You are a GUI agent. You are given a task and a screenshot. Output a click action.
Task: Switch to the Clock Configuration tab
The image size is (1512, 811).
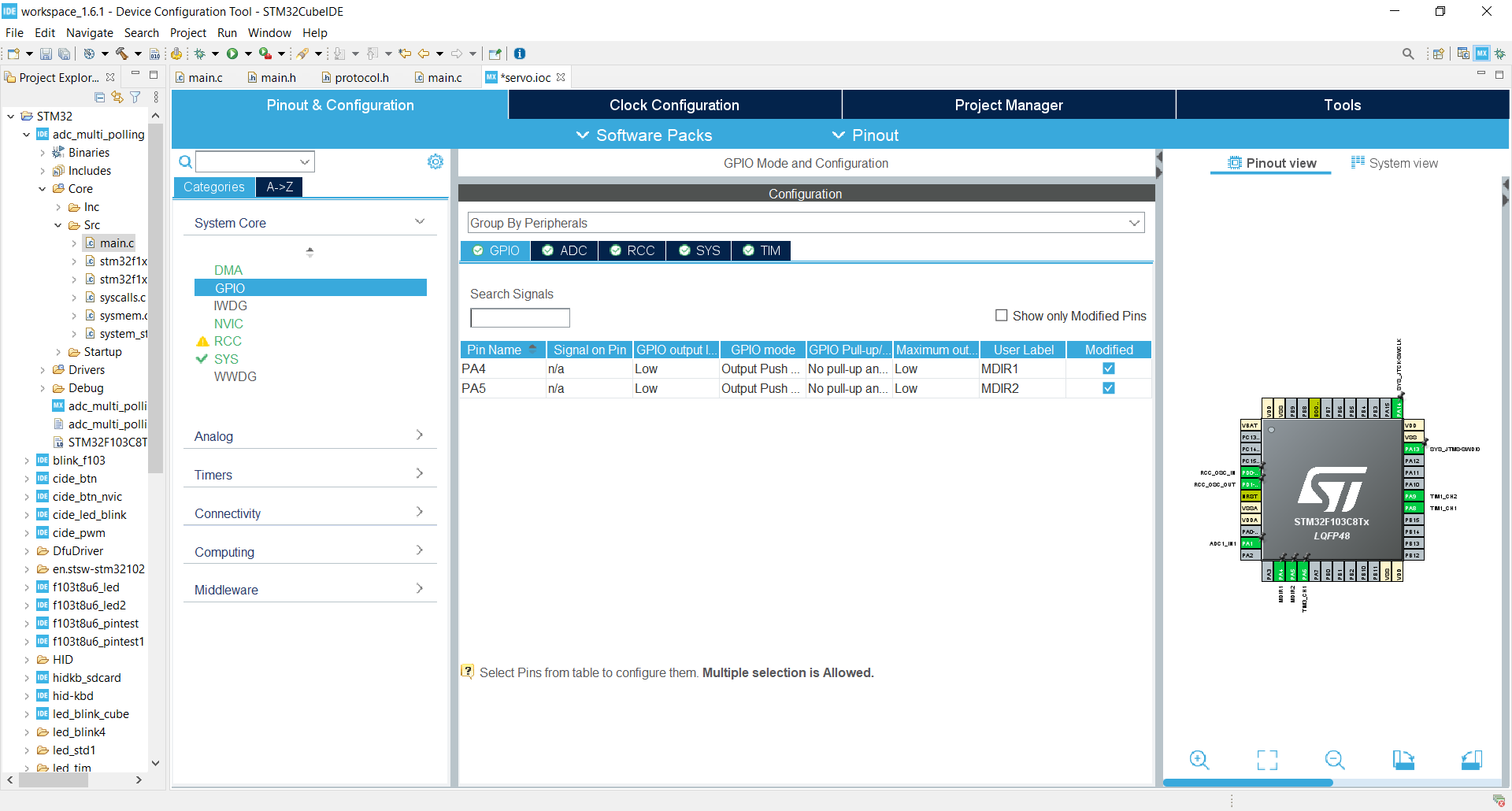tap(674, 105)
